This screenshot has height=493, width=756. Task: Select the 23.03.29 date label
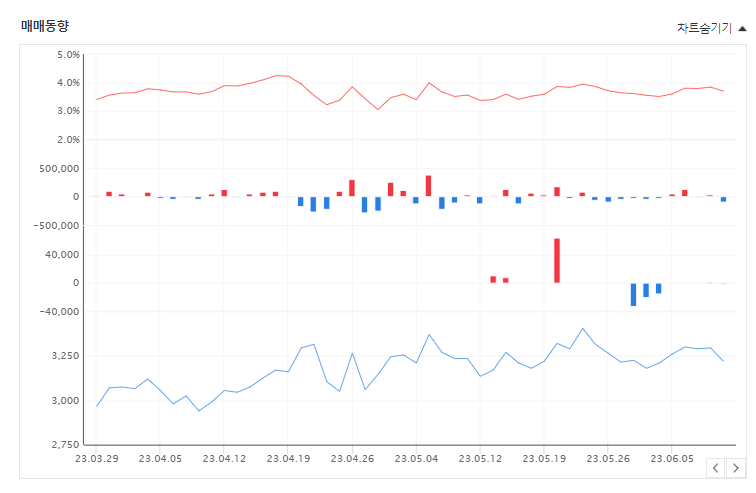click(x=96, y=458)
